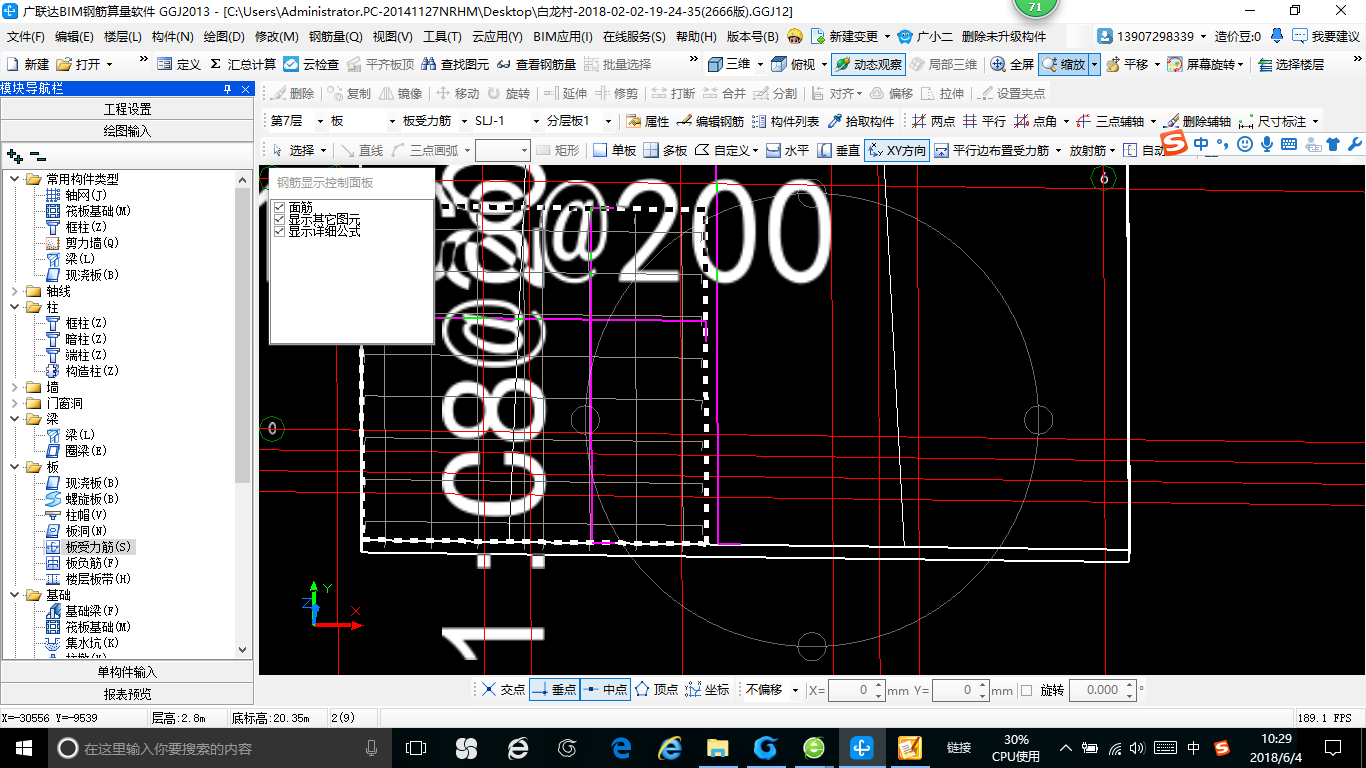Expand the 轴线 tree node

[x=14, y=291]
